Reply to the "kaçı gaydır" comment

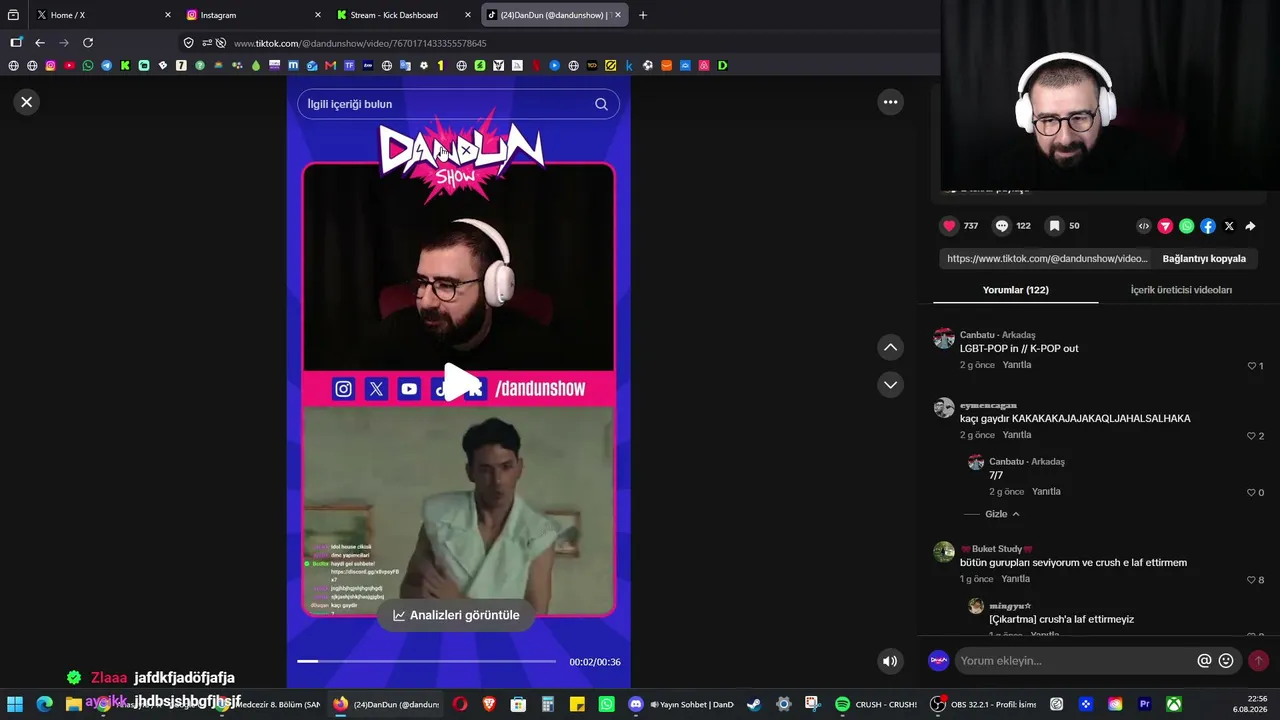(1017, 435)
